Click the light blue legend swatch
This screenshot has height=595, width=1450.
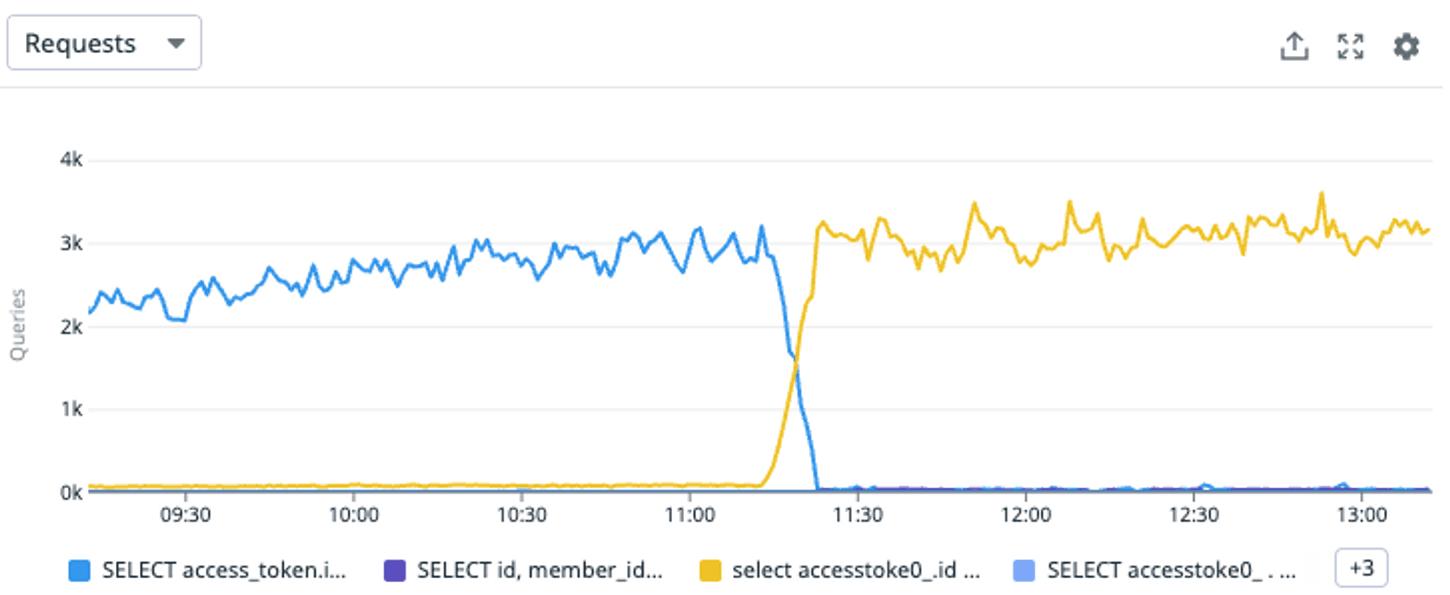pyautogui.click(x=1025, y=570)
